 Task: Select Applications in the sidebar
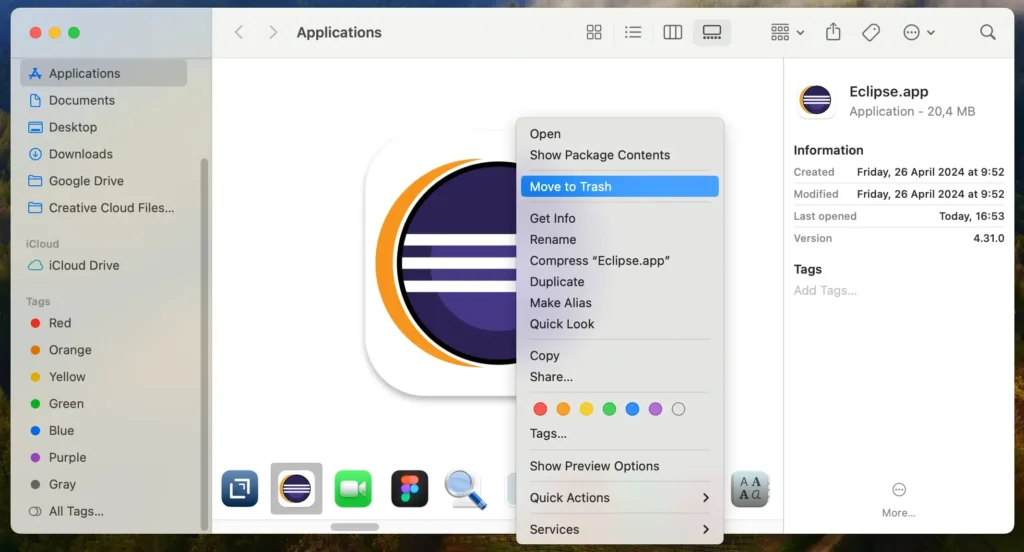pyautogui.click(x=104, y=73)
